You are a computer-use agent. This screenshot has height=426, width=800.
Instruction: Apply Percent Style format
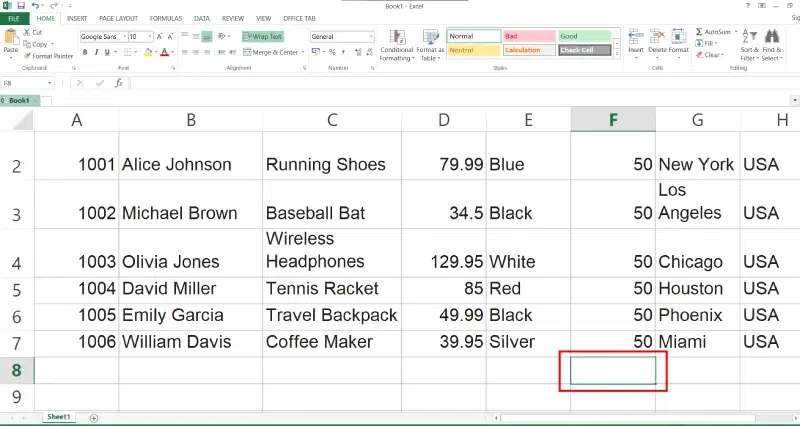click(x=332, y=52)
